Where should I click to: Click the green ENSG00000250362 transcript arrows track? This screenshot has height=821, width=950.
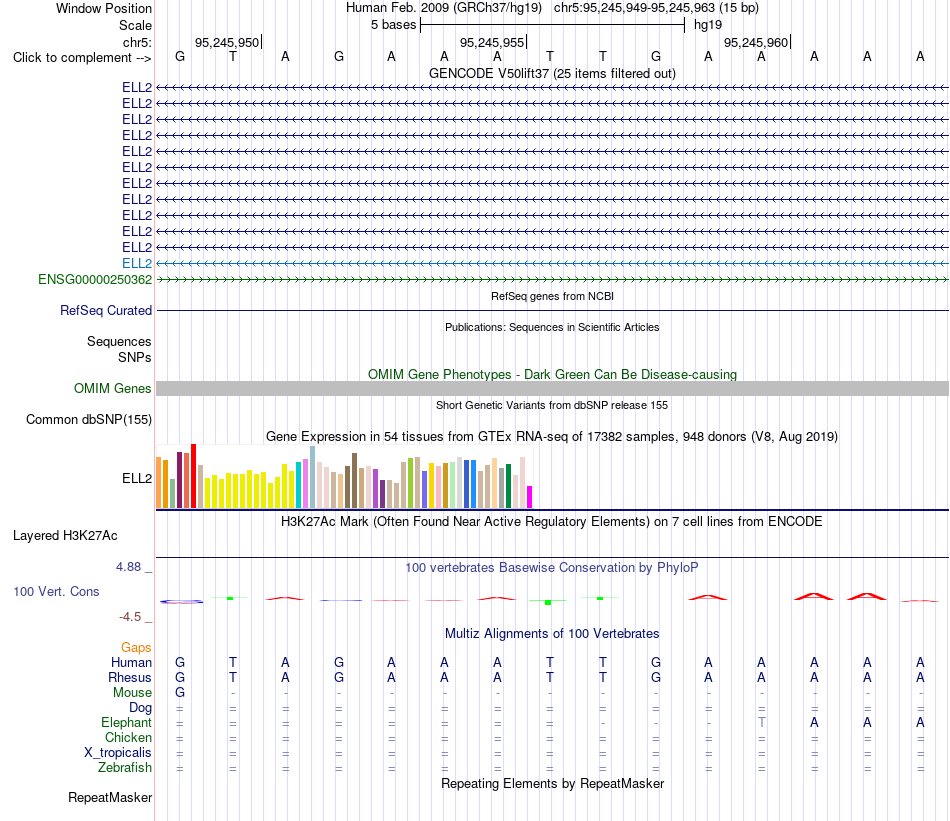tap(552, 279)
